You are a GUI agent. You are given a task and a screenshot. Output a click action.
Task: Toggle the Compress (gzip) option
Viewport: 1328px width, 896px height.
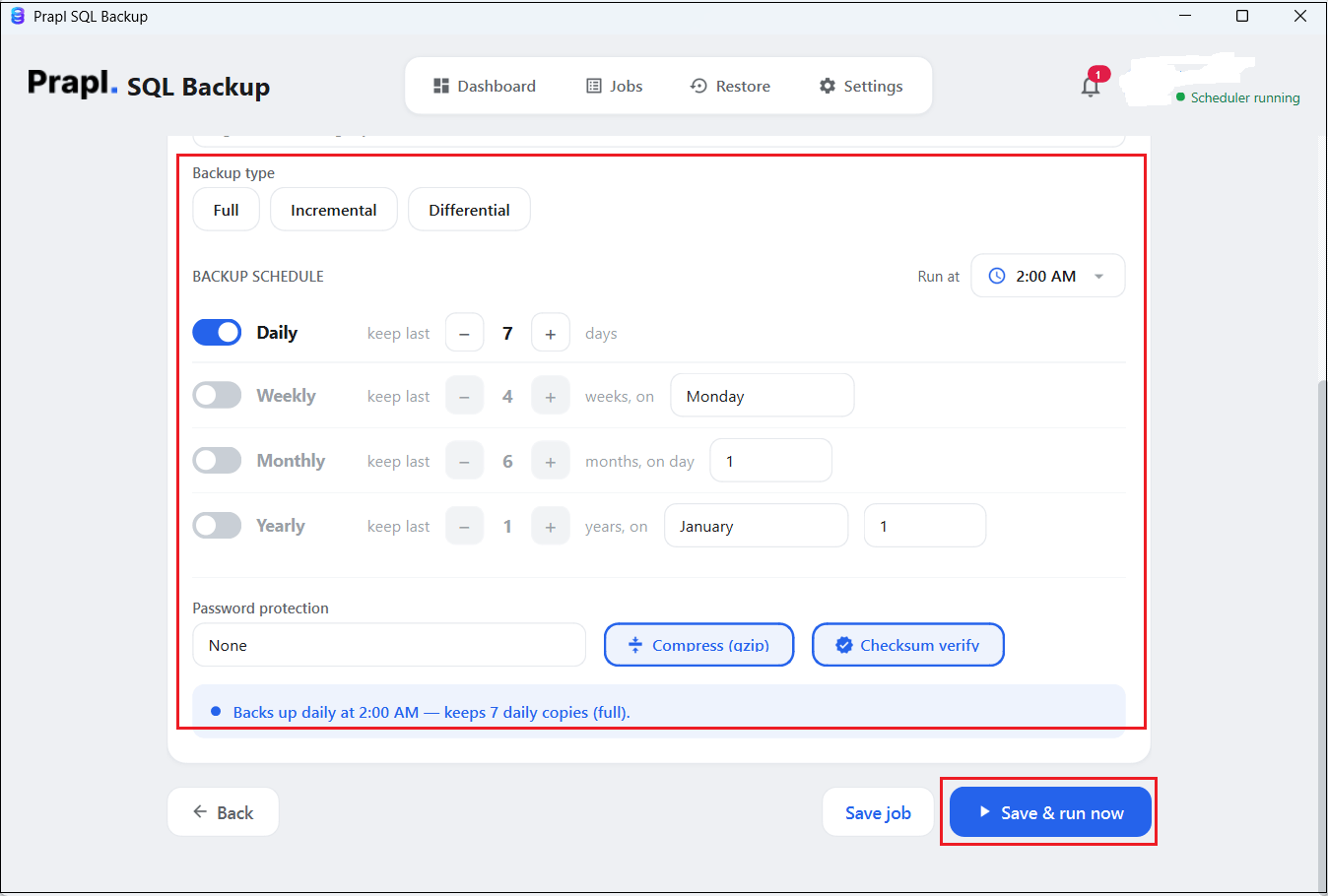699,645
